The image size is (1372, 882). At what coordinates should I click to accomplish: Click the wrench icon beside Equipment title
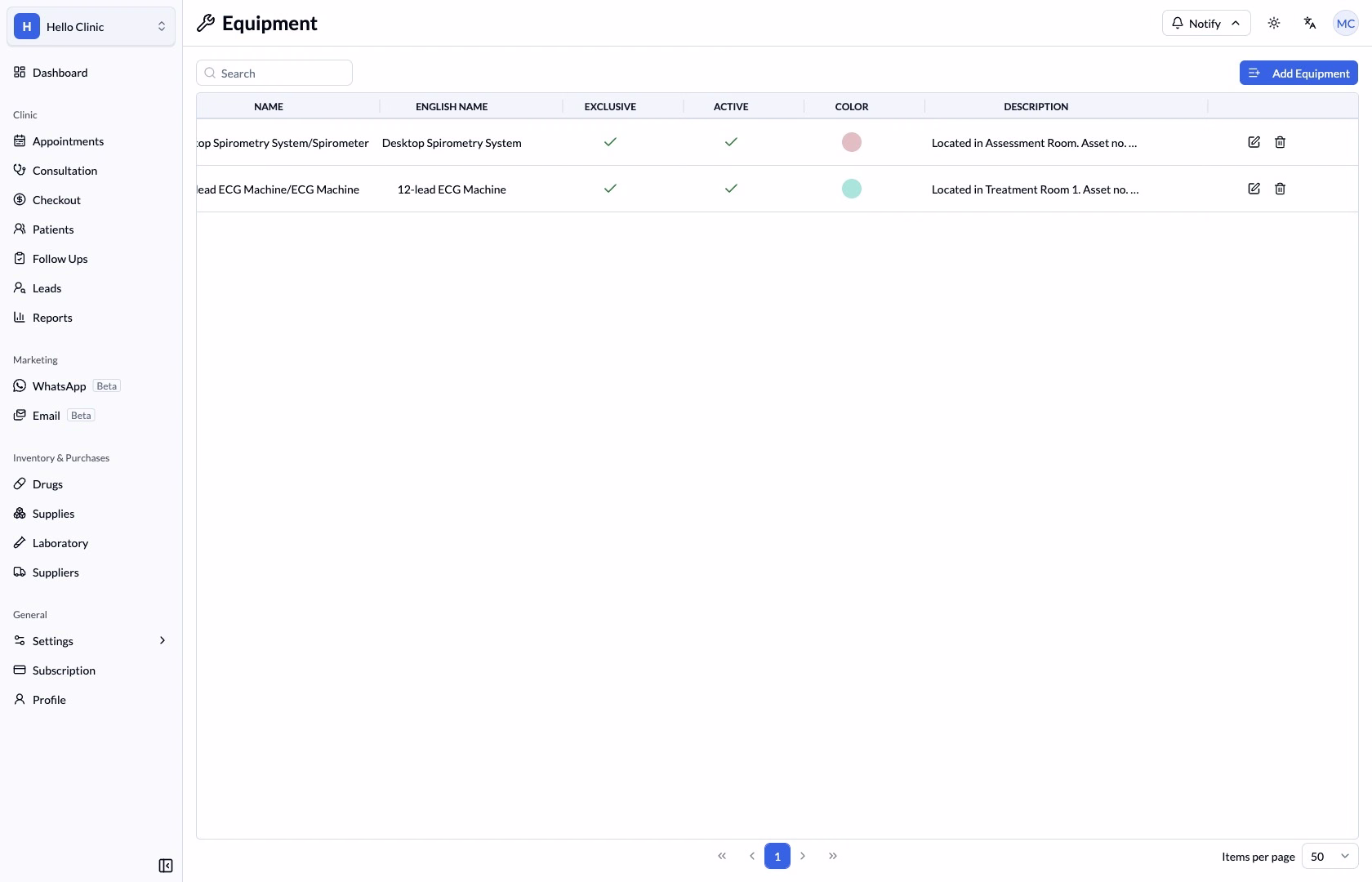click(206, 23)
